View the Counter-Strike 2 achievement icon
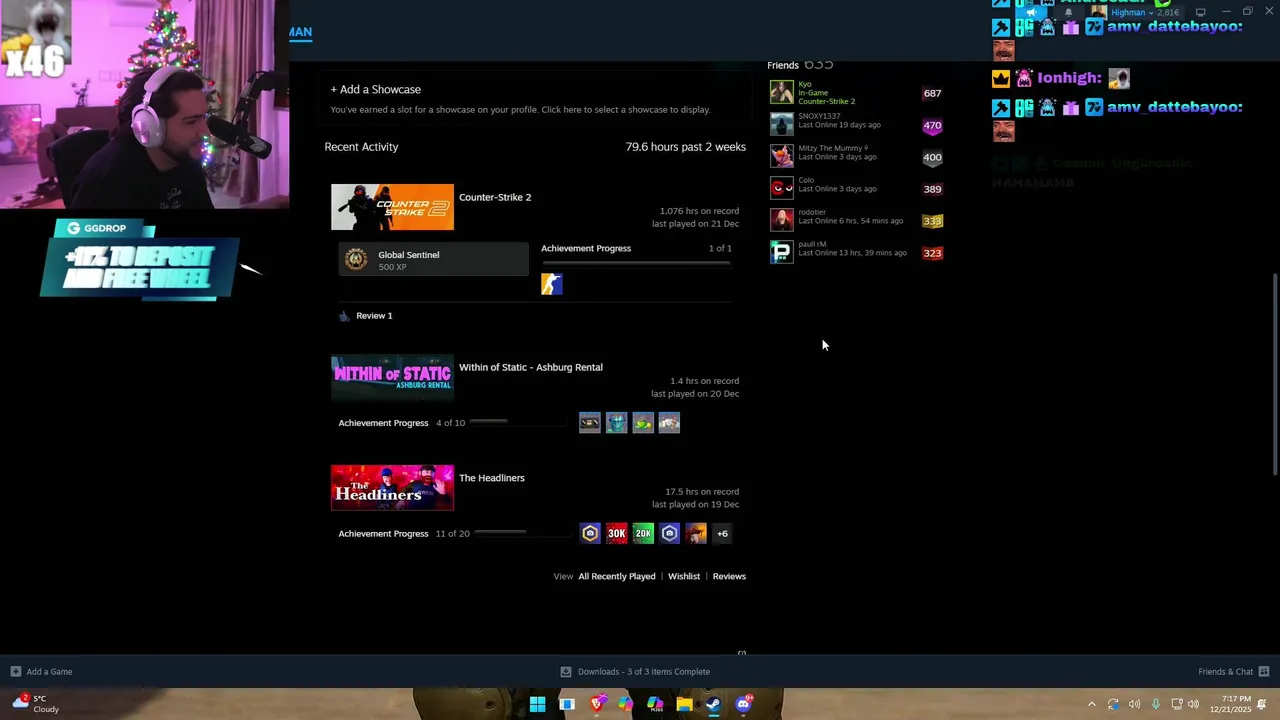Screen dimensions: 1280x720 (x=552, y=285)
